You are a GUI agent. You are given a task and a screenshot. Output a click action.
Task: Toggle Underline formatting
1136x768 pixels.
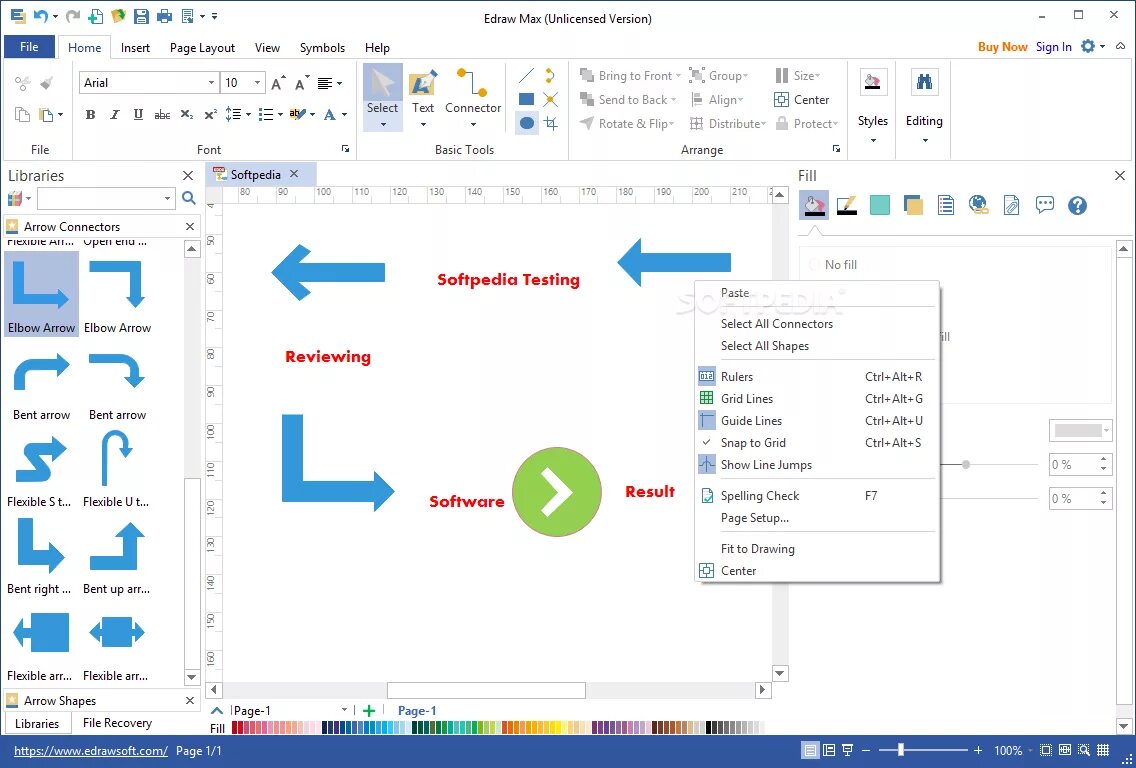pyautogui.click(x=138, y=114)
